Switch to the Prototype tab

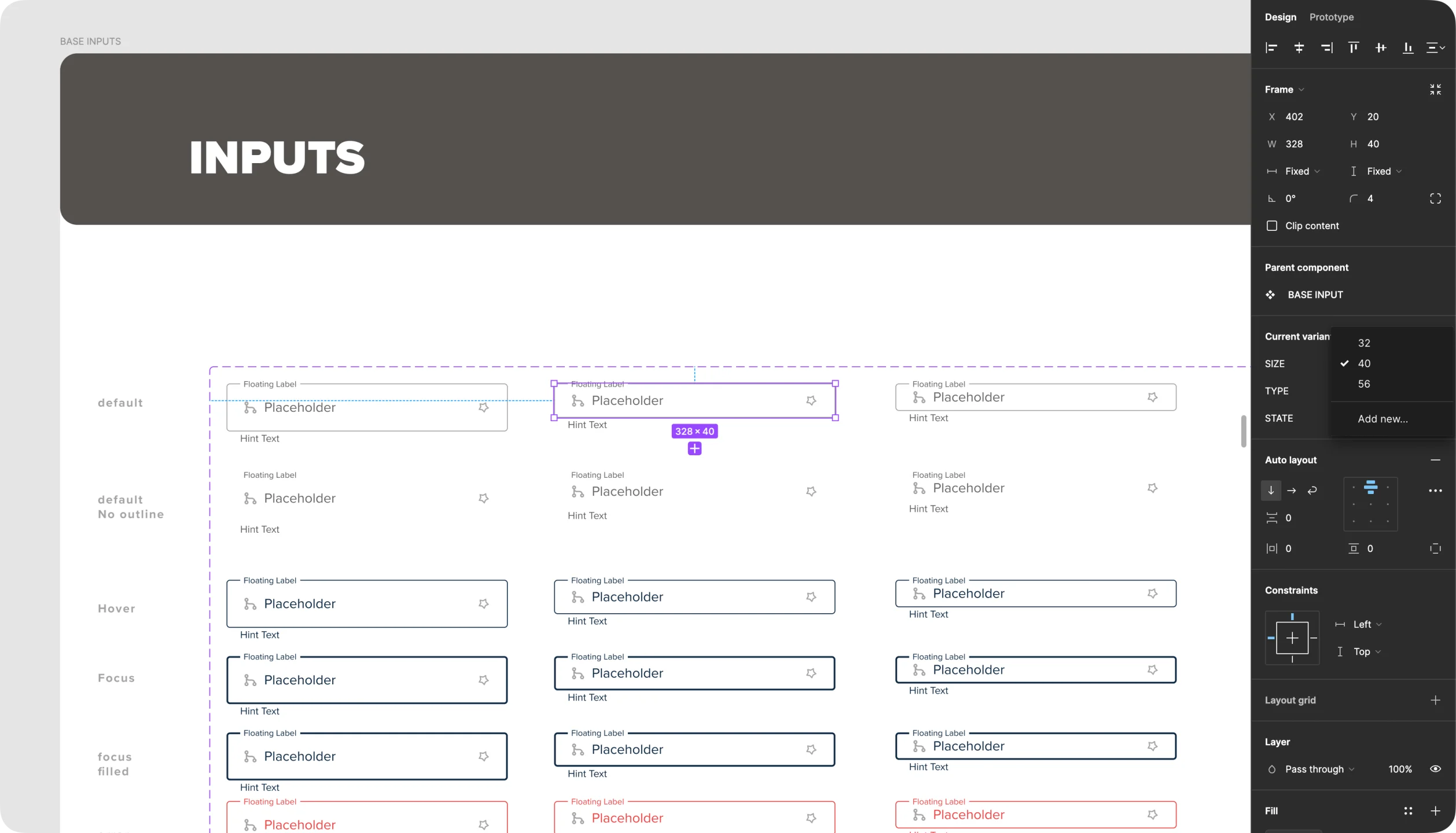point(1331,17)
